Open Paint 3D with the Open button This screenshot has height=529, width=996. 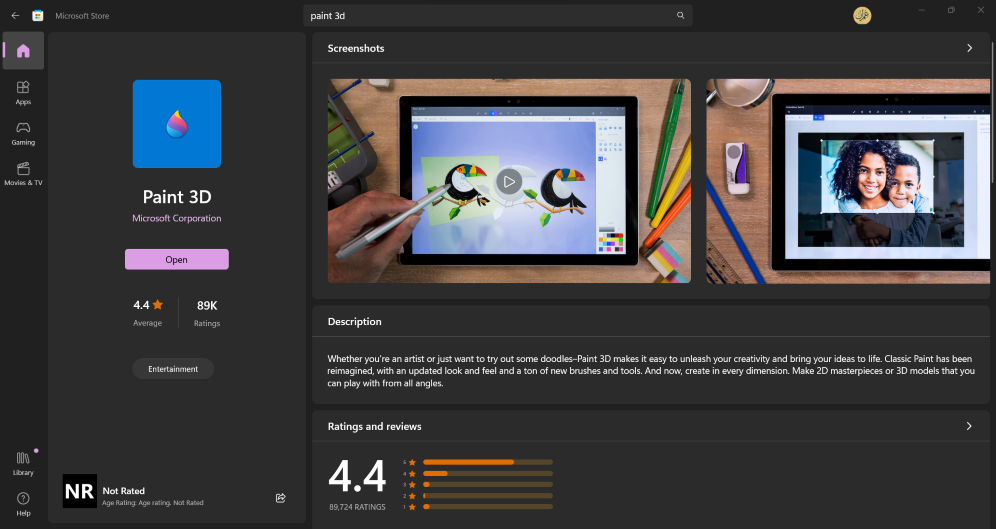[x=177, y=260]
